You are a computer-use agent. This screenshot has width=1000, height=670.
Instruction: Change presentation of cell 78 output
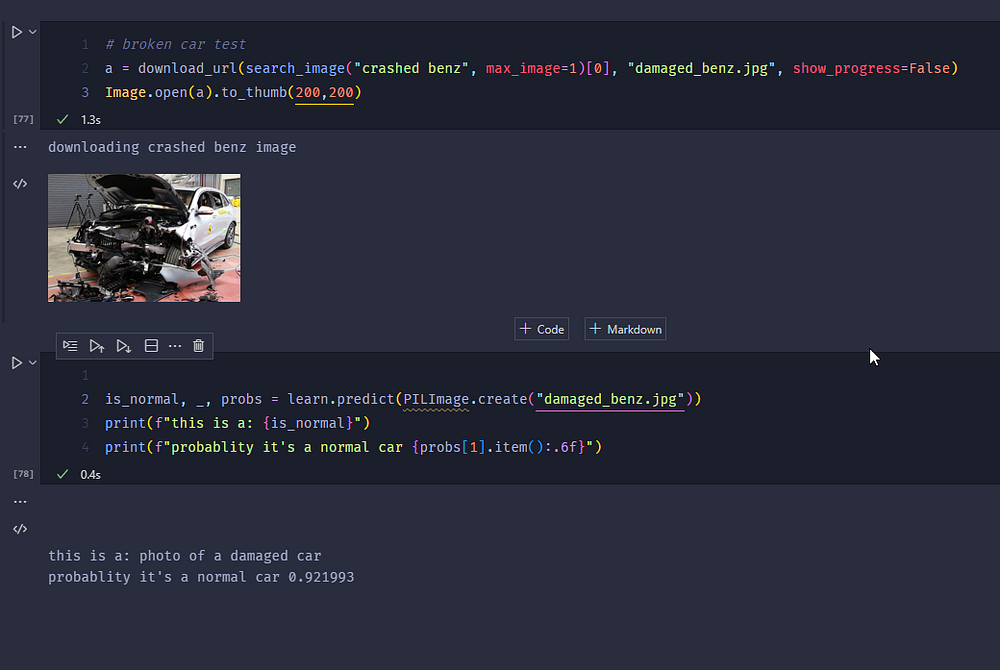[x=20, y=529]
